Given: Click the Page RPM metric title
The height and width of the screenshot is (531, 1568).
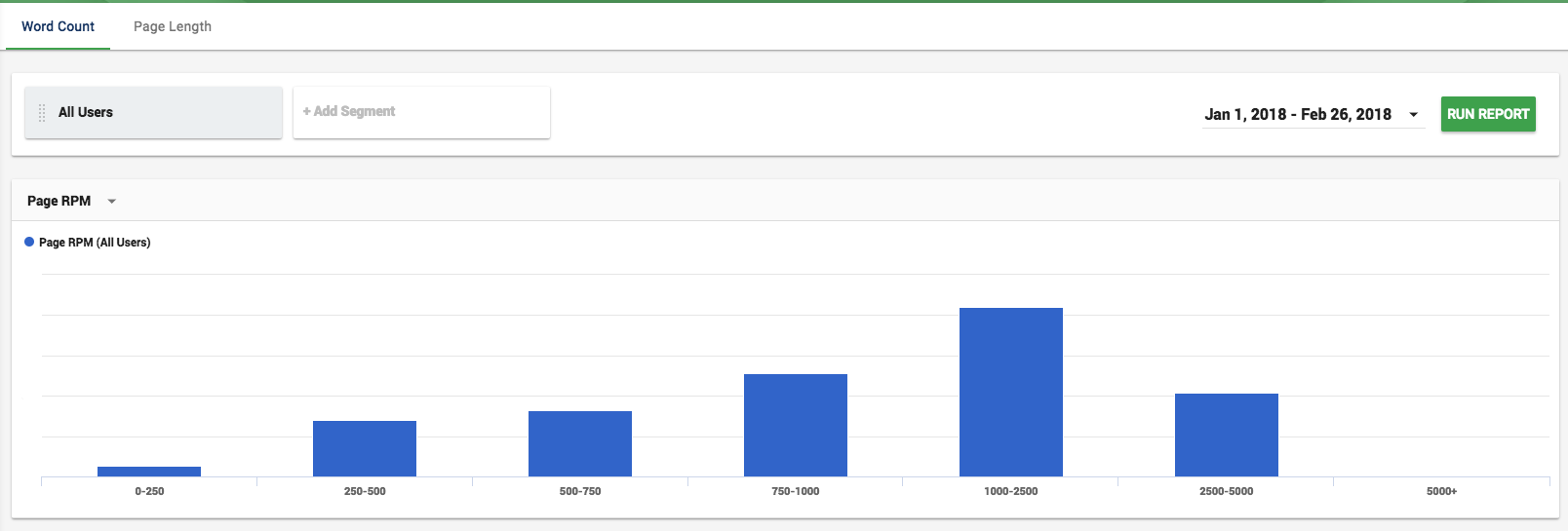Looking at the screenshot, I should point(59,201).
